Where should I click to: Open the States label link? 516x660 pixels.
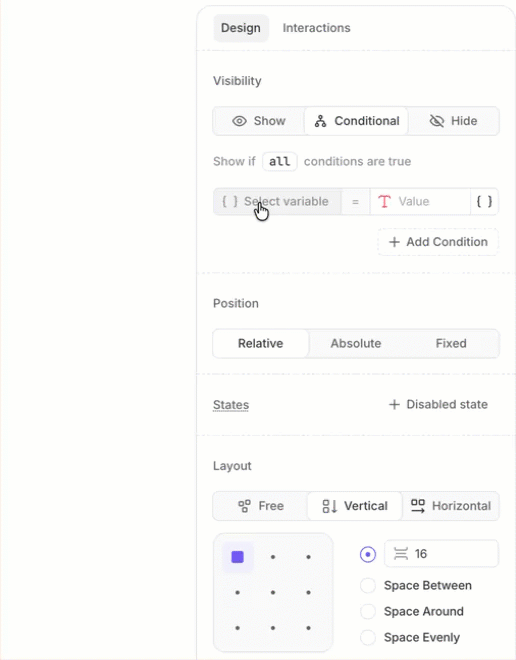[231, 405]
